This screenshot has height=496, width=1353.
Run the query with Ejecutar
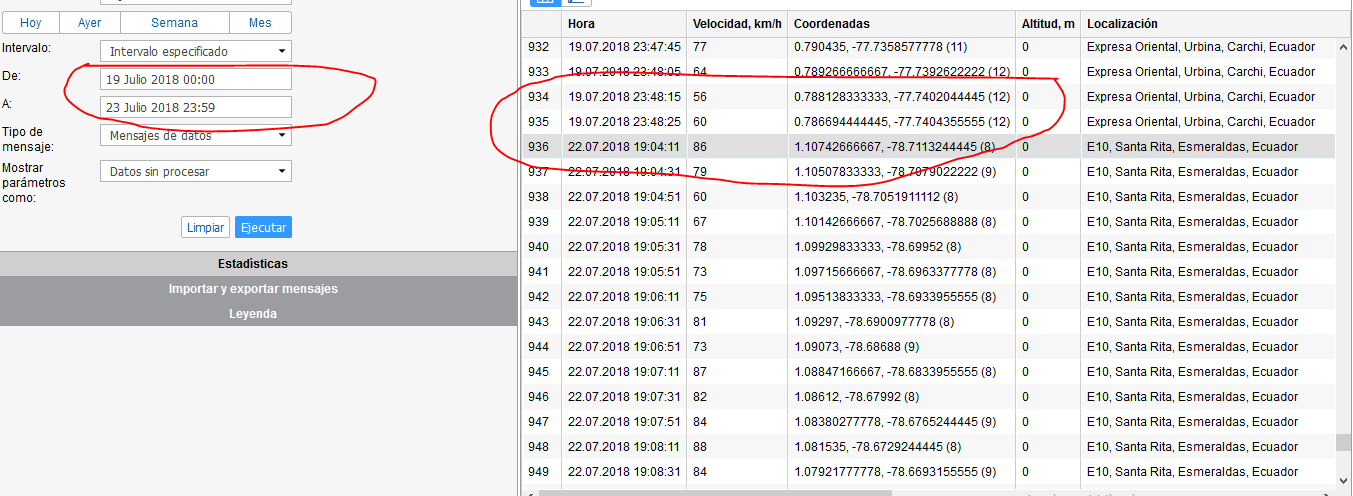(263, 228)
